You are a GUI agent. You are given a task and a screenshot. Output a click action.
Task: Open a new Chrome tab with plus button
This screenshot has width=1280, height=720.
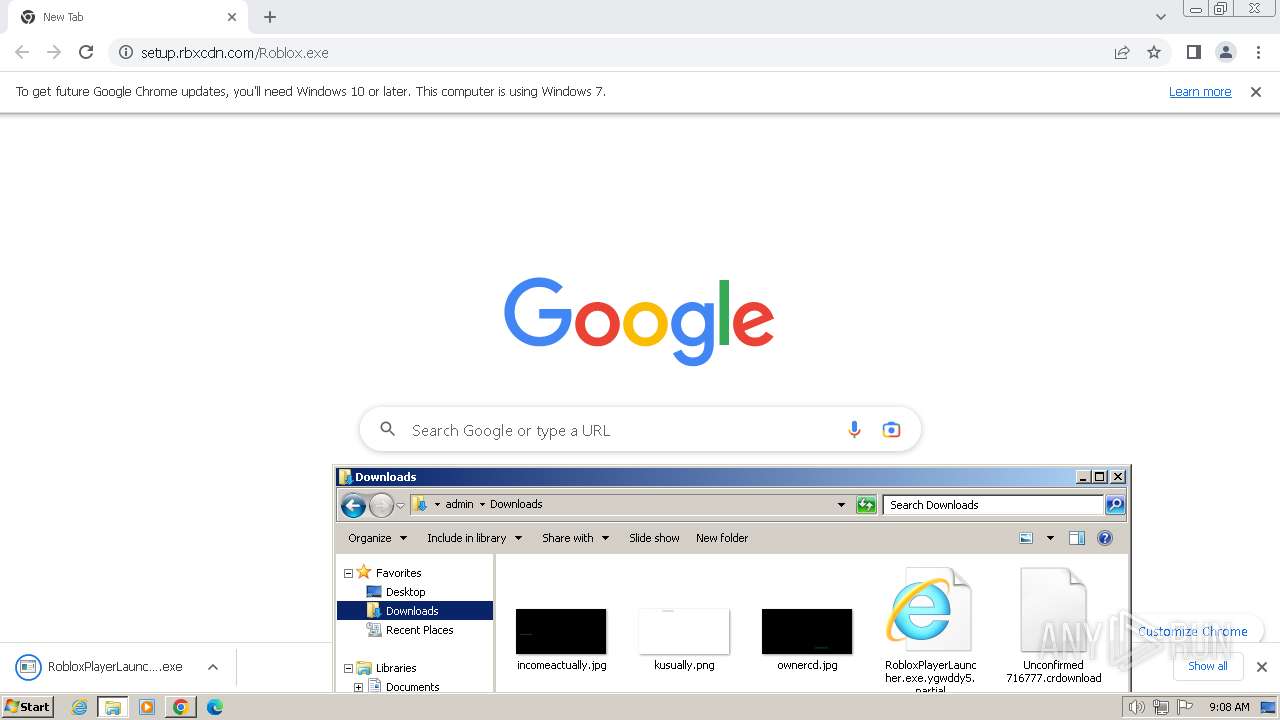270,17
